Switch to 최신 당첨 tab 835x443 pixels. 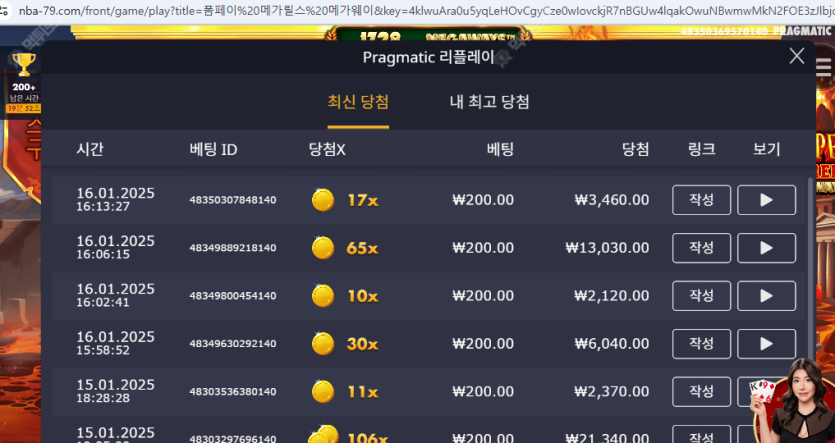click(x=358, y=102)
